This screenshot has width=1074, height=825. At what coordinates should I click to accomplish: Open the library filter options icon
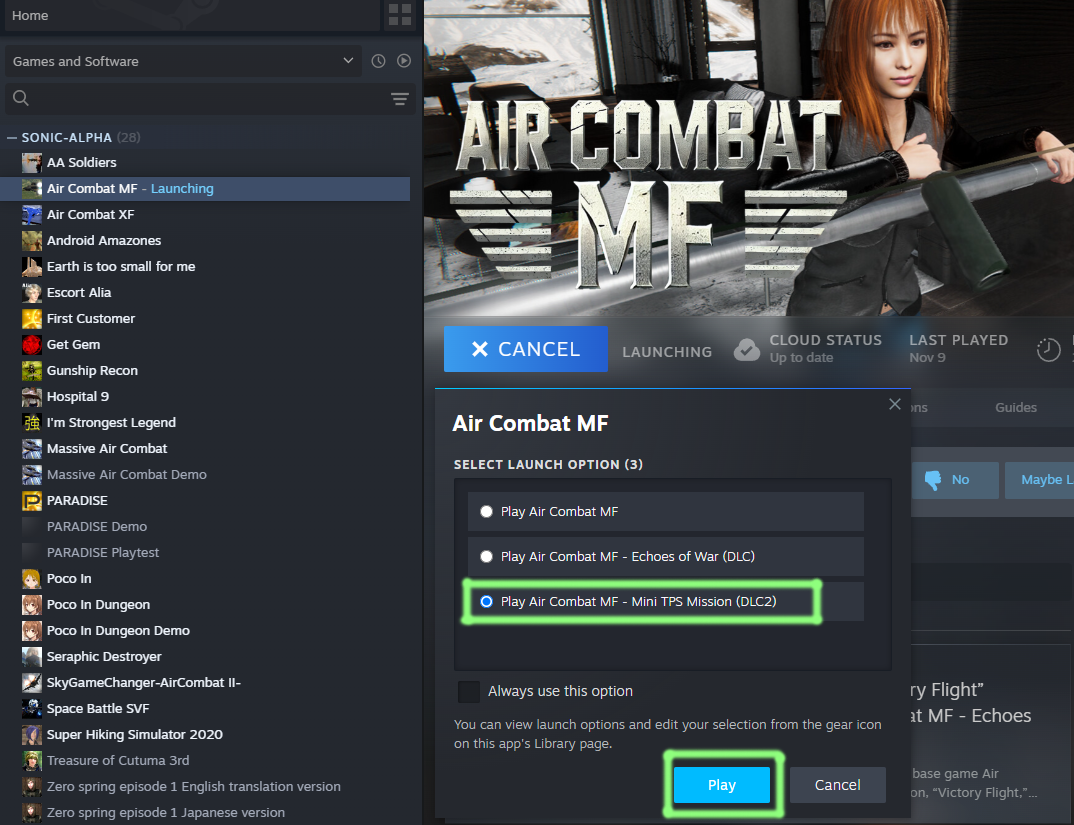pyautogui.click(x=400, y=98)
